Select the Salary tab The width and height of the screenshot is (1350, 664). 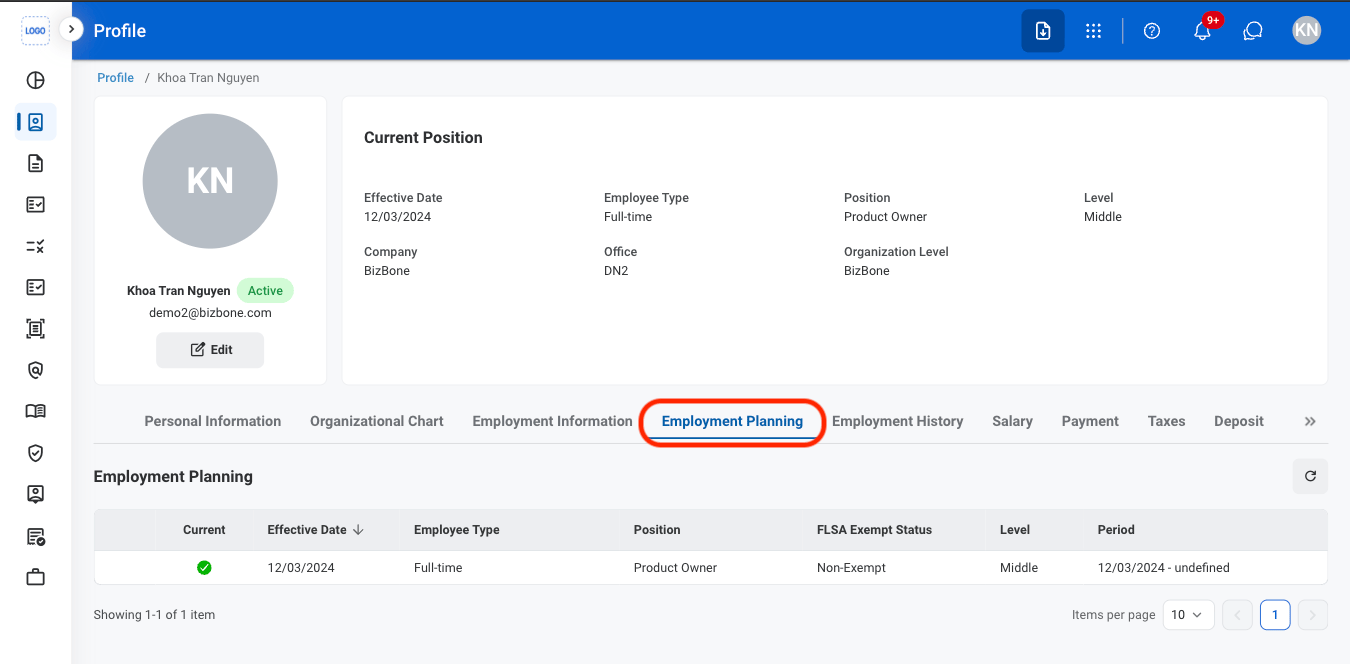[x=1012, y=421]
